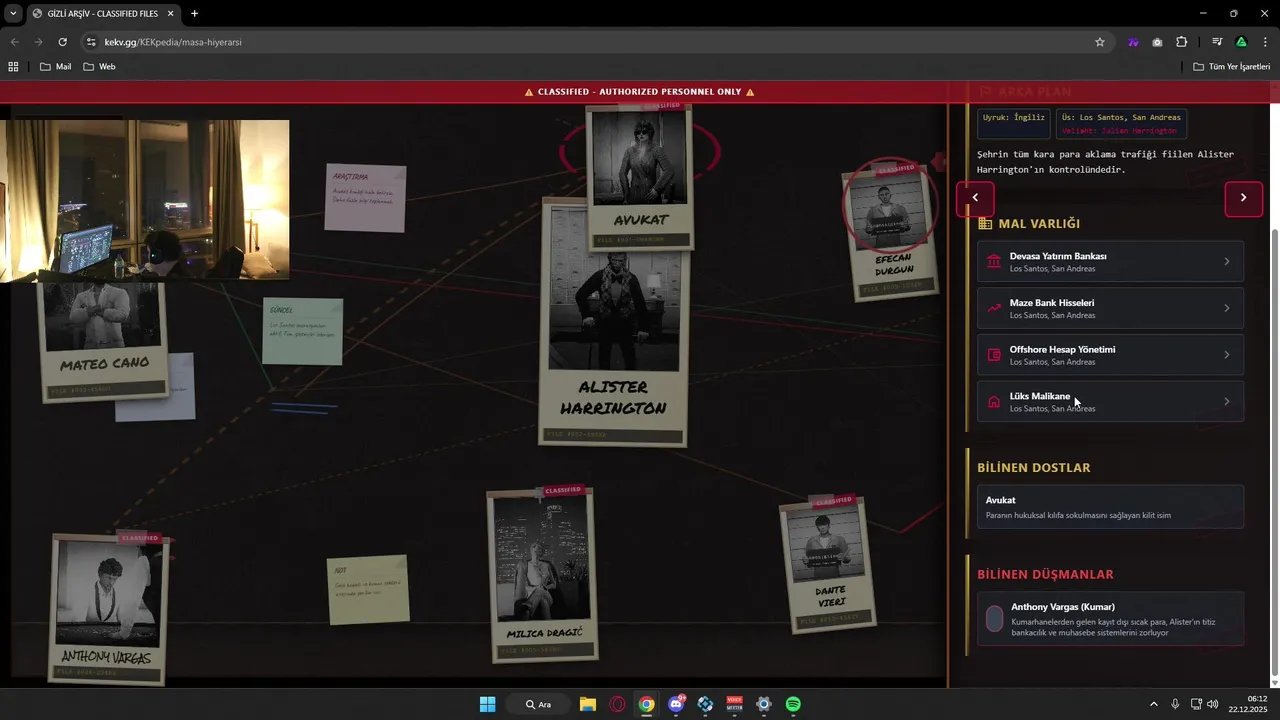This screenshot has width=1280, height=720.
Task: Click the ledger icon beside Offshore Hesap Yönetimi
Action: pyautogui.click(x=993, y=355)
